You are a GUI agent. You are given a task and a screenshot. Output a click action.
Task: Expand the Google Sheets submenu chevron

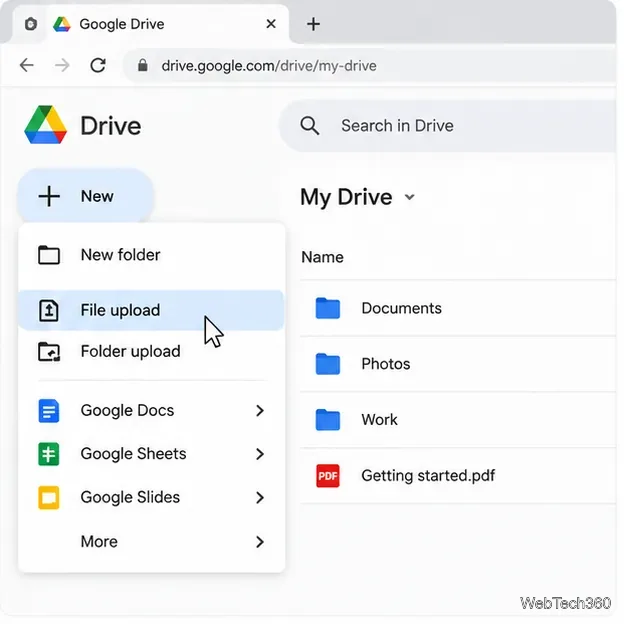tap(260, 454)
